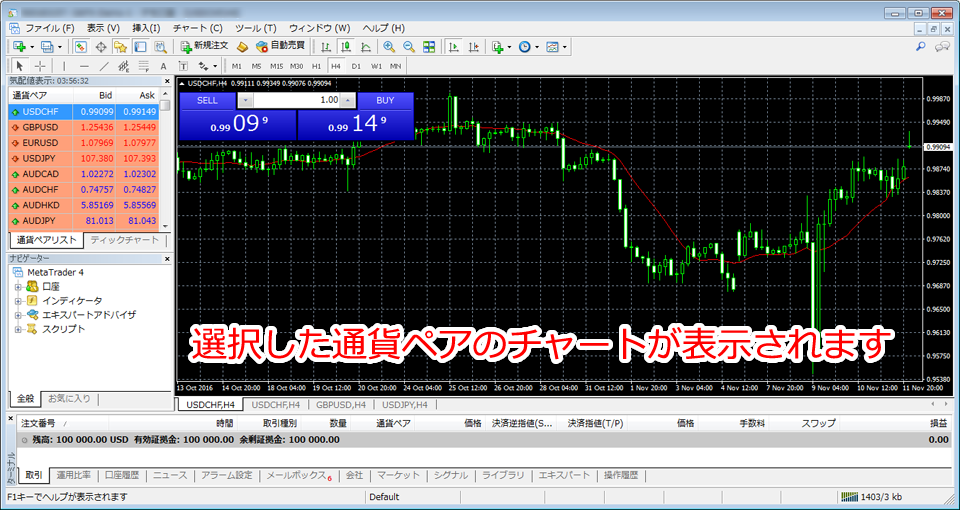Switch to line chart display
This screenshot has width=960, height=510.
366,47
